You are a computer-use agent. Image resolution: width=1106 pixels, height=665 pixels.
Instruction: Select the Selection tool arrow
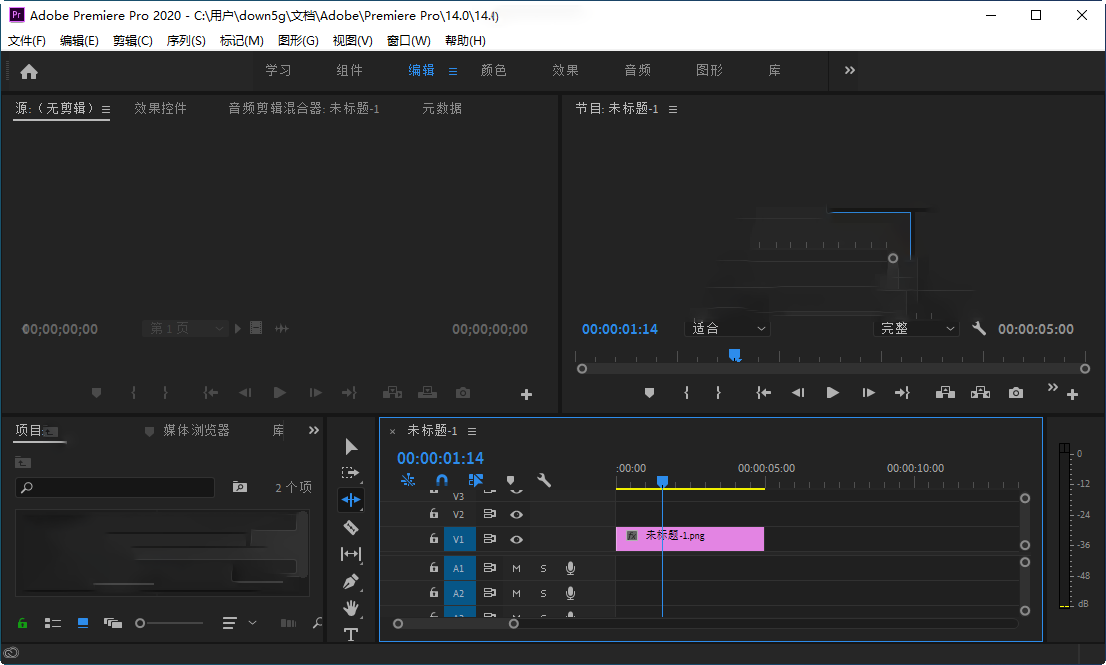(351, 446)
